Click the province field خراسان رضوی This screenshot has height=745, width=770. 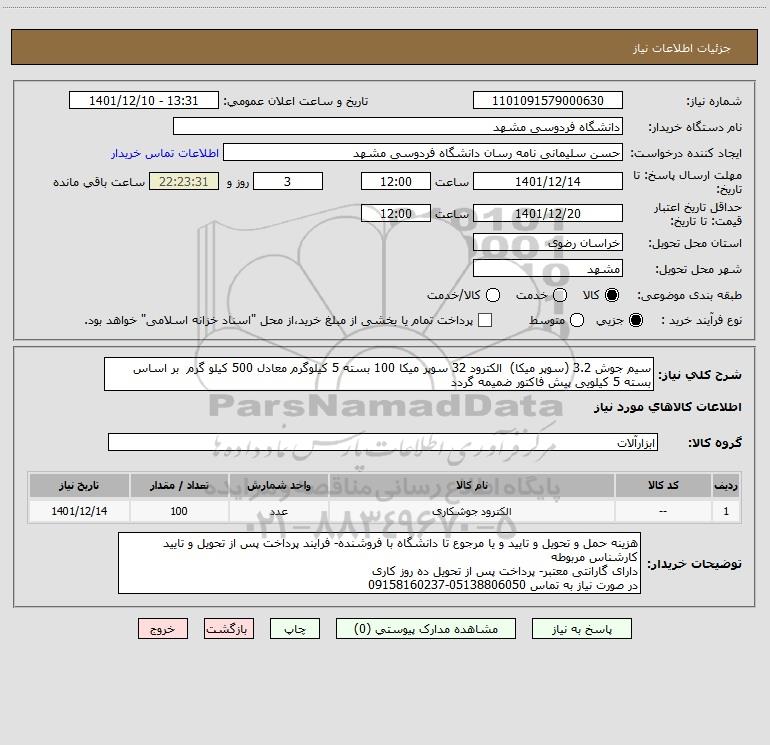click(x=548, y=242)
